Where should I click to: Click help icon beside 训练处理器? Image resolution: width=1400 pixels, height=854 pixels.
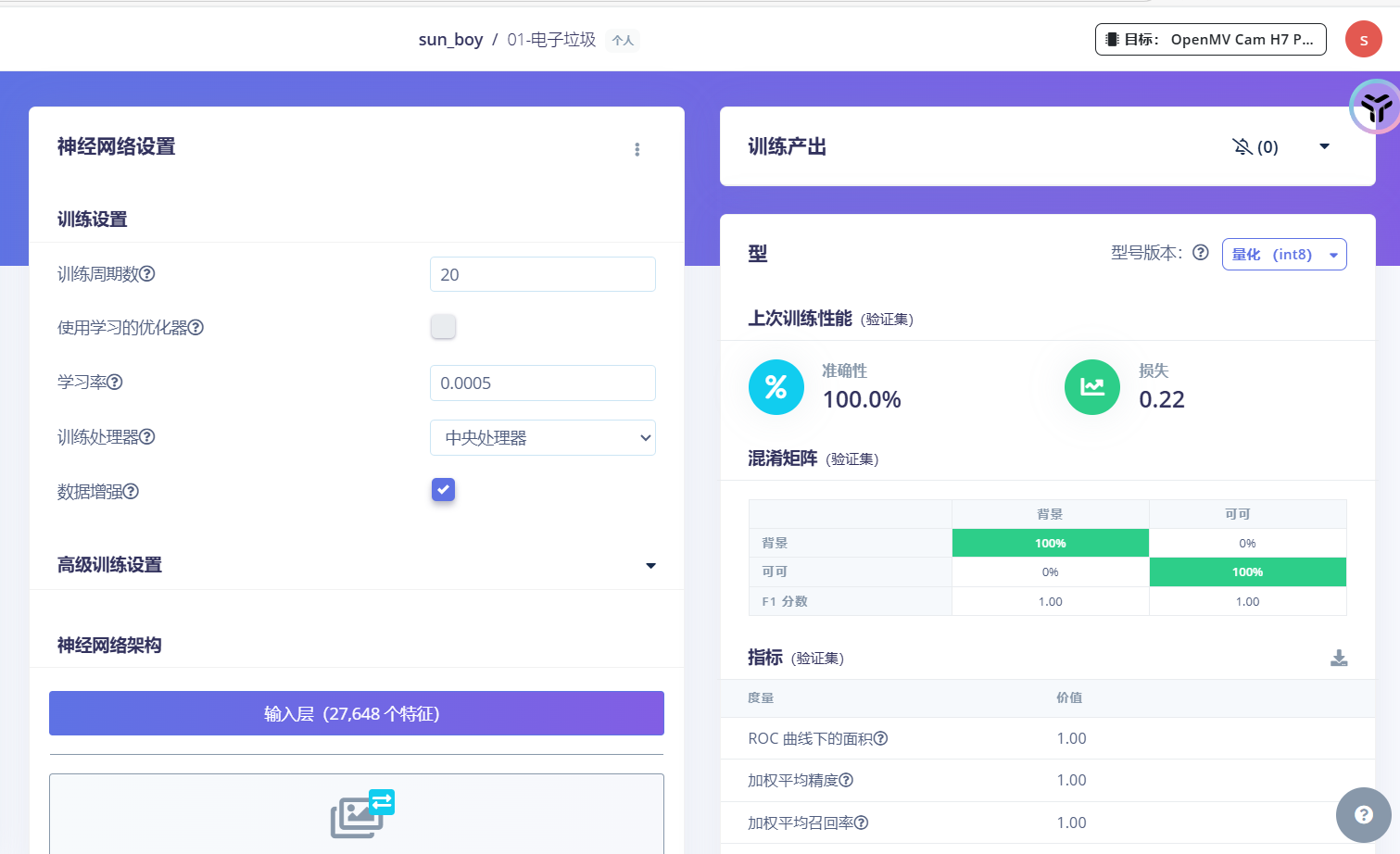pyautogui.click(x=147, y=437)
